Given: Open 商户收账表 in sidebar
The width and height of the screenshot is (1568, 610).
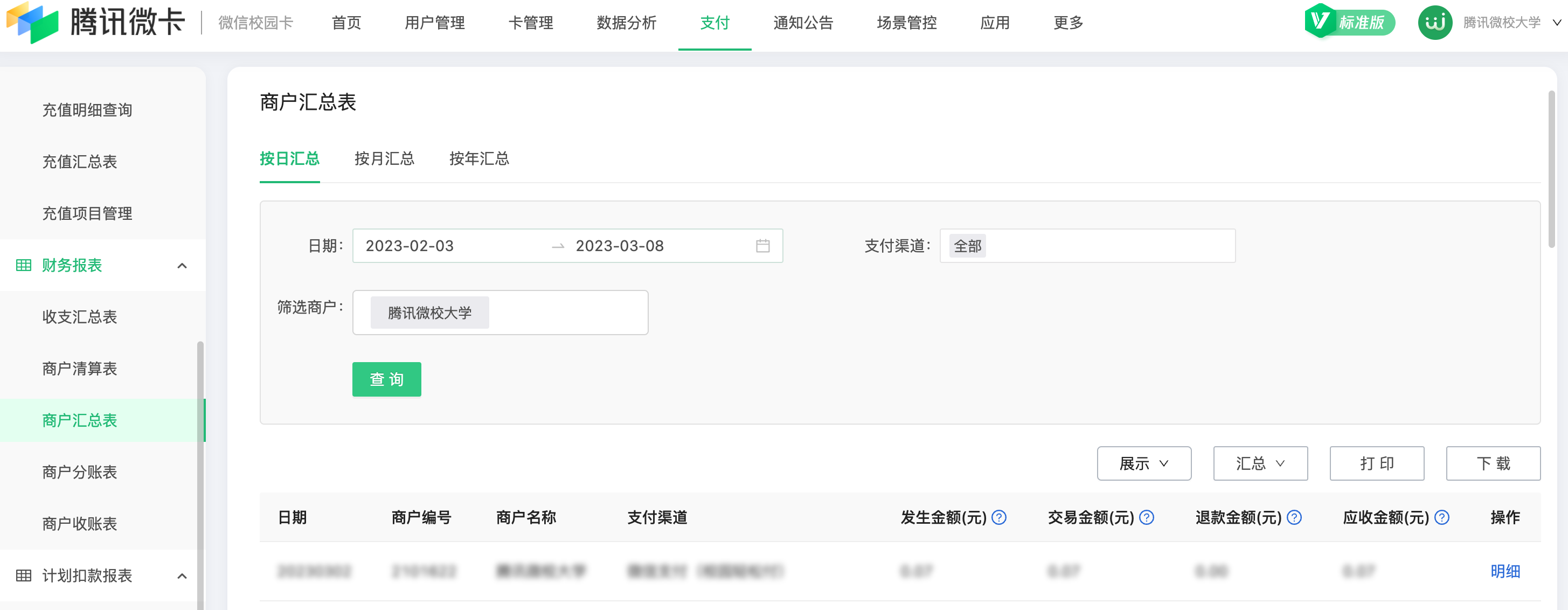Looking at the screenshot, I should 79,524.
